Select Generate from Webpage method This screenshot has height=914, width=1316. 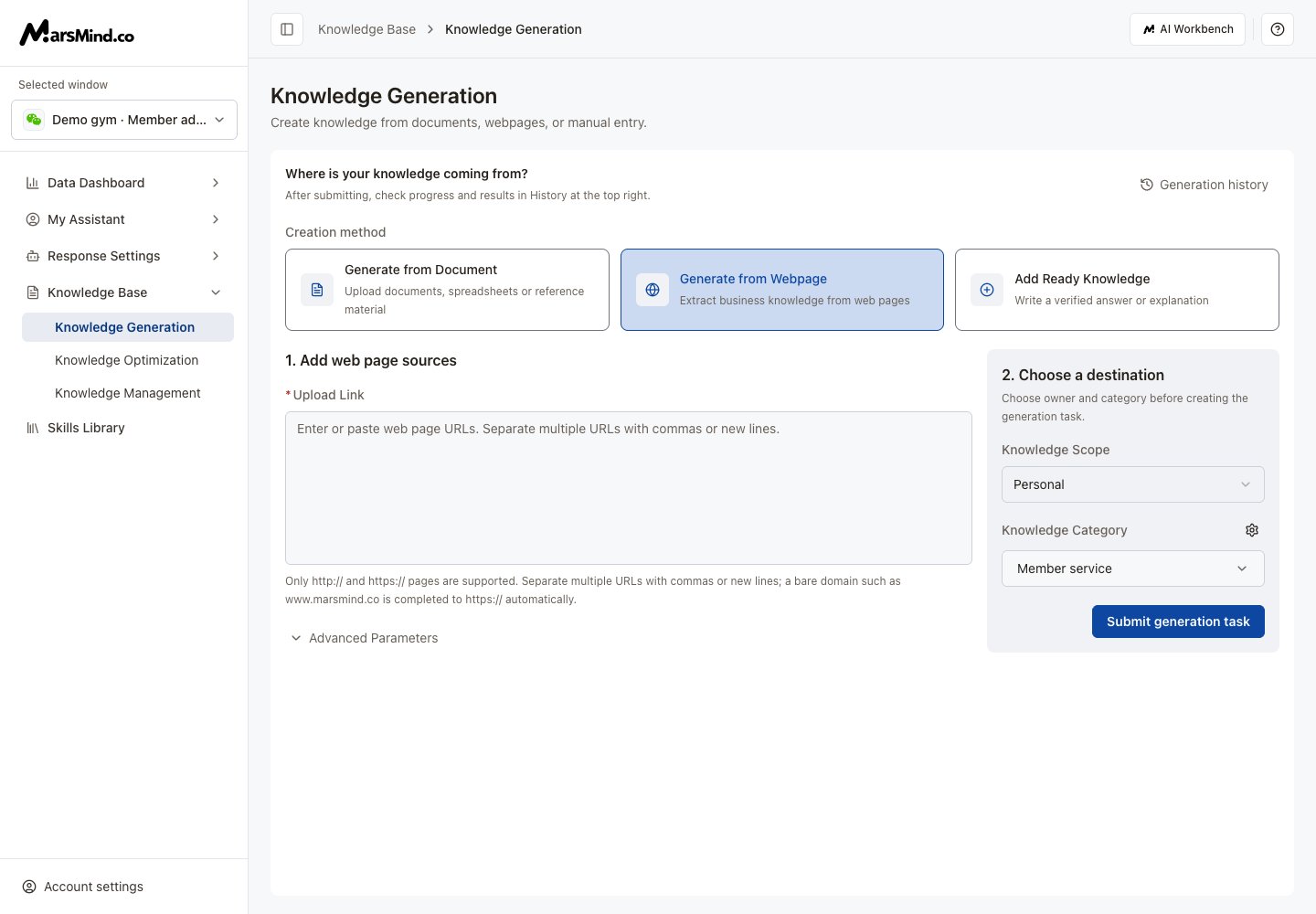tap(782, 290)
